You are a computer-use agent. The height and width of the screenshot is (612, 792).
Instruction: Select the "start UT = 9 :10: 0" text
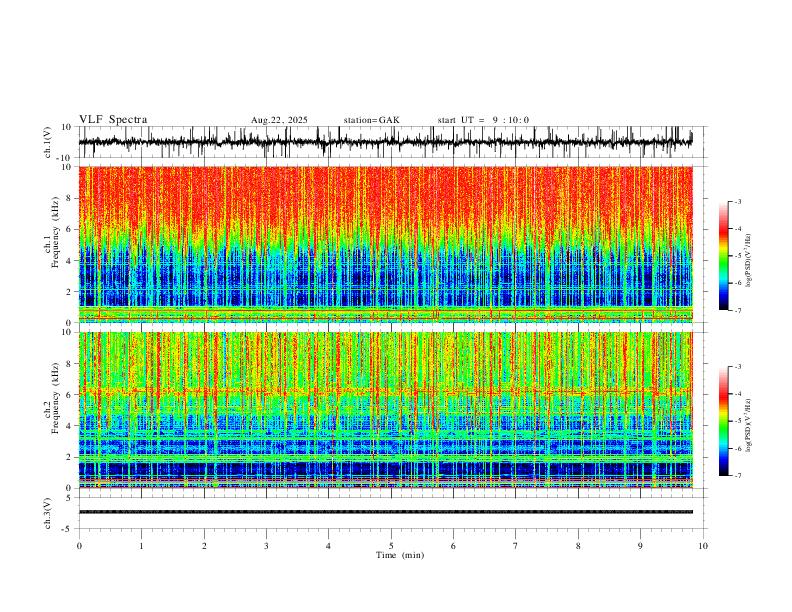pyautogui.click(x=483, y=120)
